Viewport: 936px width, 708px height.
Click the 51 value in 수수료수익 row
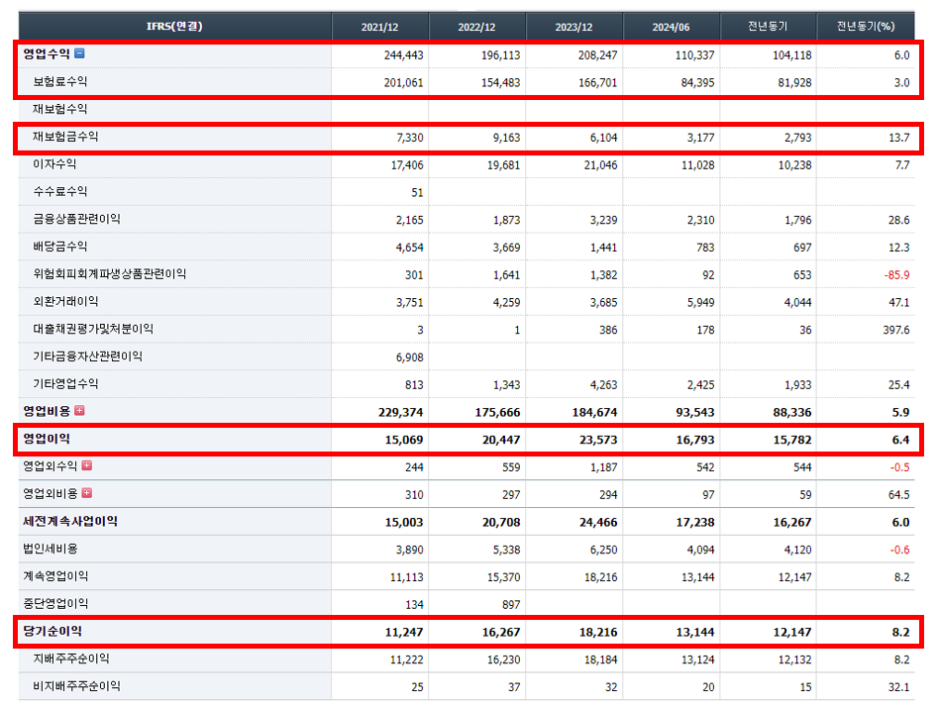pyautogui.click(x=417, y=192)
